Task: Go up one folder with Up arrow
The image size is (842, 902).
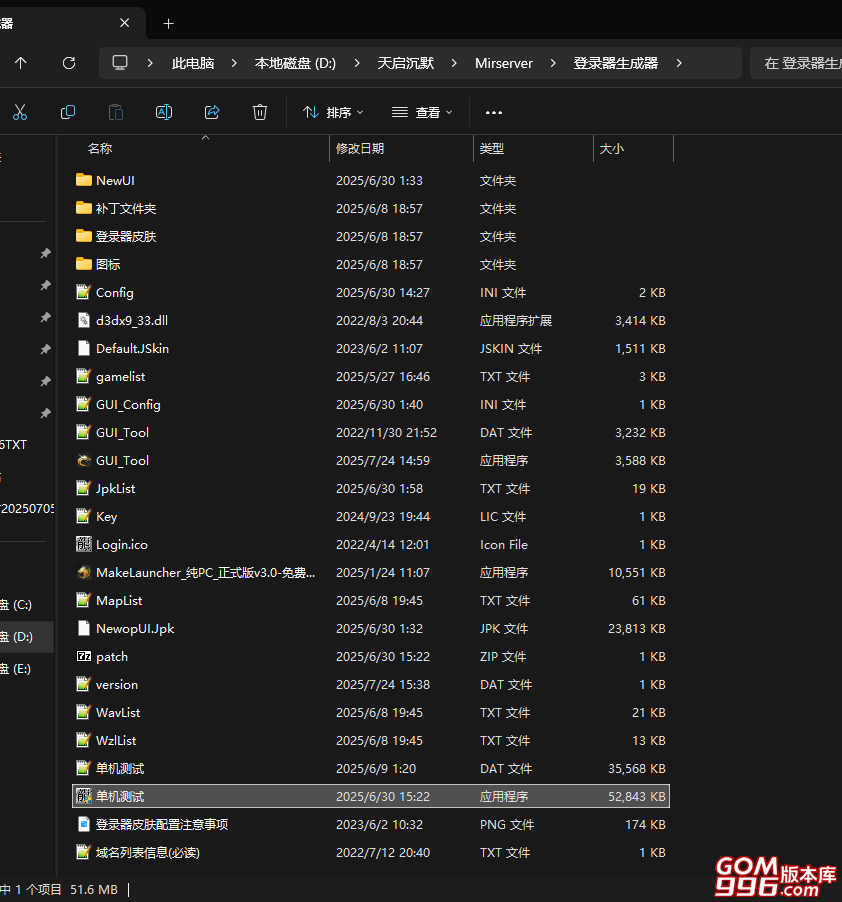Action: click(x=21, y=63)
